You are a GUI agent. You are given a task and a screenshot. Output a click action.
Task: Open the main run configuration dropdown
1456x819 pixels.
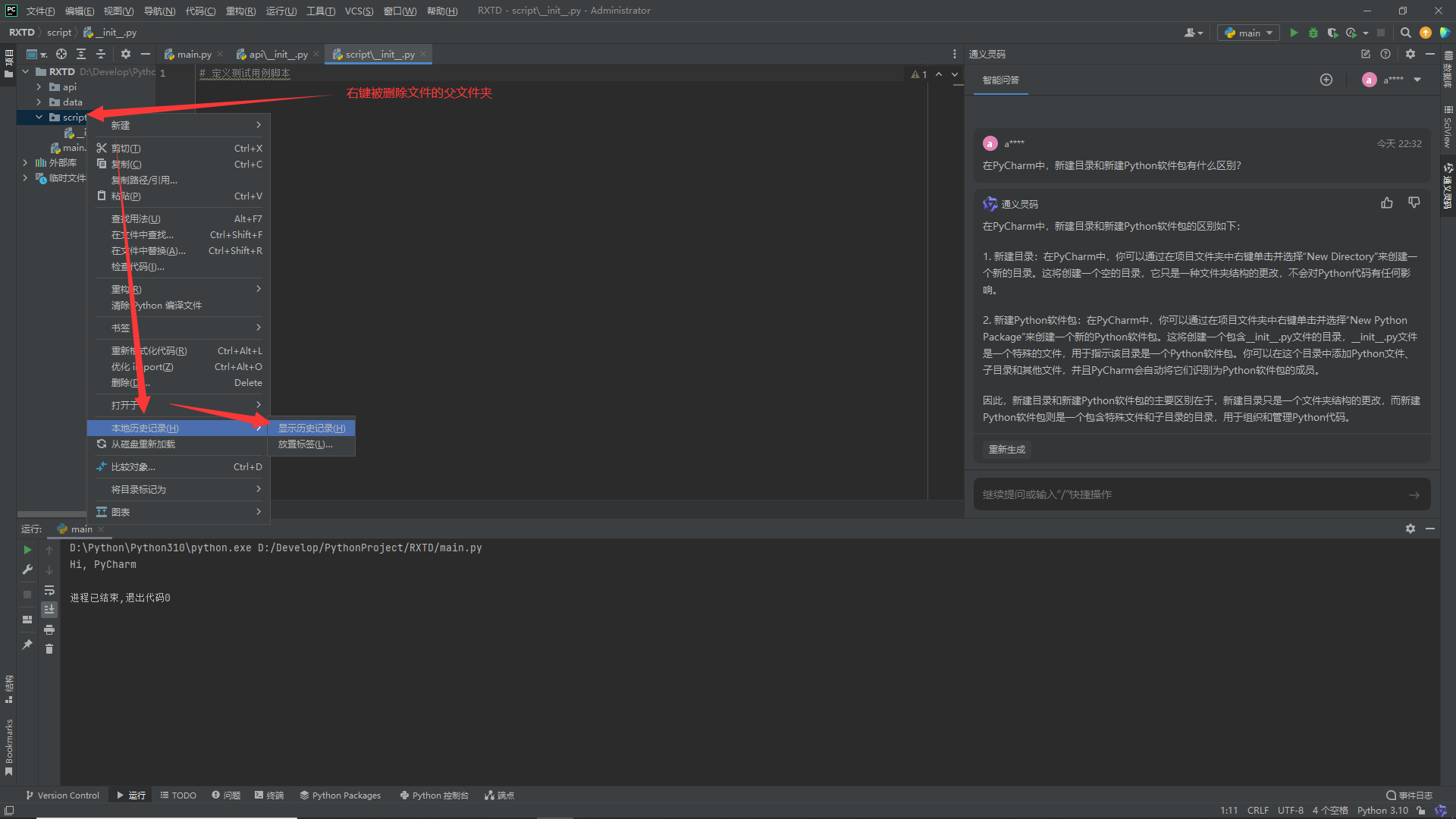click(x=1249, y=33)
